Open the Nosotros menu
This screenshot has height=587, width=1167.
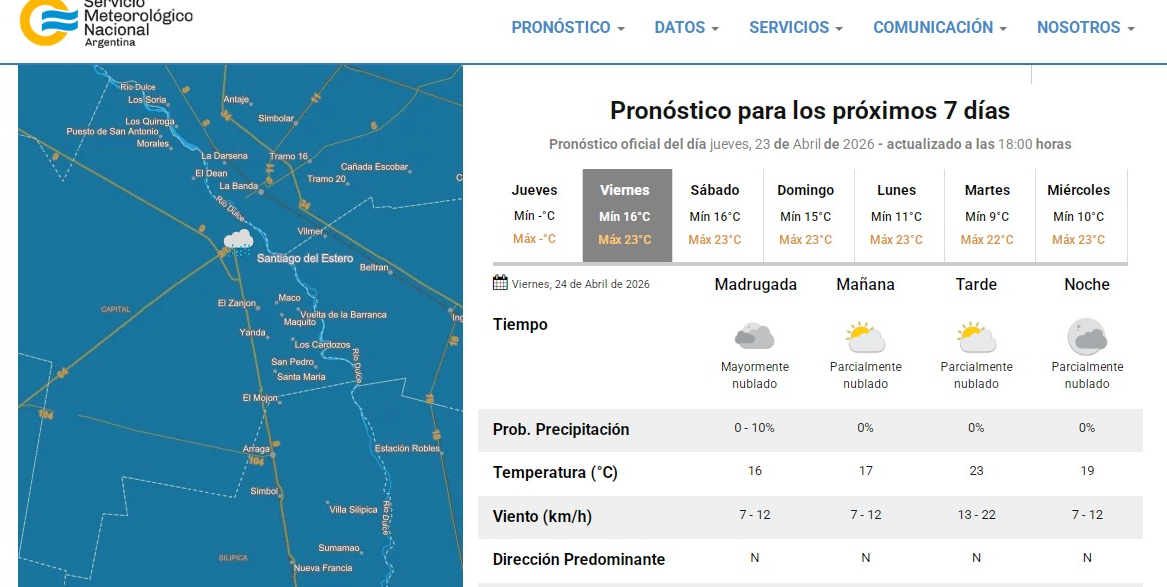point(1085,28)
